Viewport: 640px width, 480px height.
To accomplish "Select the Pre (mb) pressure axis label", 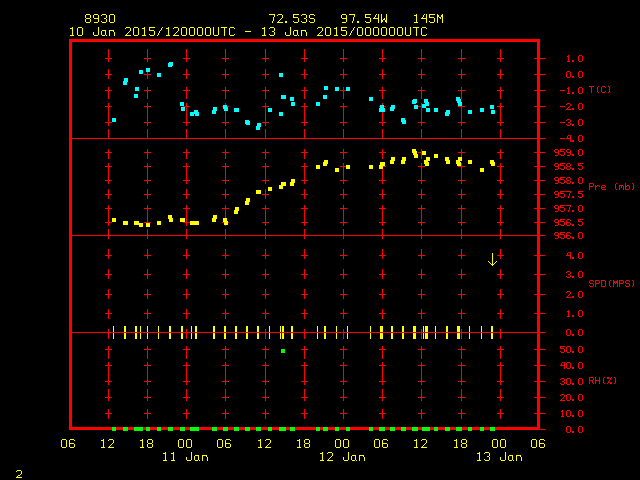I will coord(611,187).
